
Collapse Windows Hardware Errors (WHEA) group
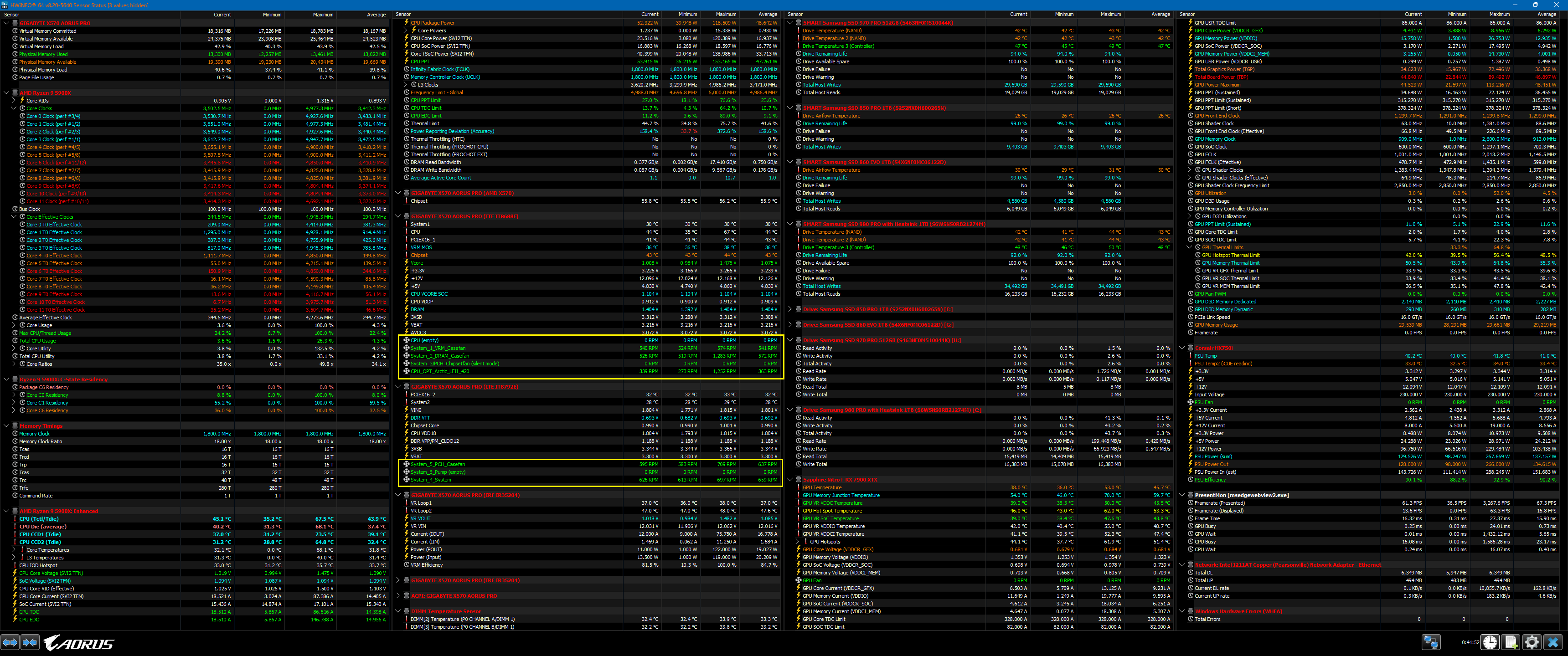[1183, 611]
